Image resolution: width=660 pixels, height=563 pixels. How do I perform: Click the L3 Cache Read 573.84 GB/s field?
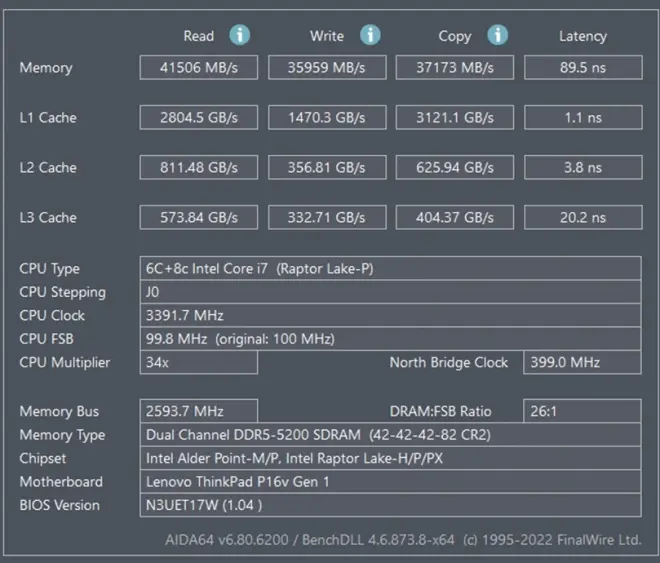198,217
